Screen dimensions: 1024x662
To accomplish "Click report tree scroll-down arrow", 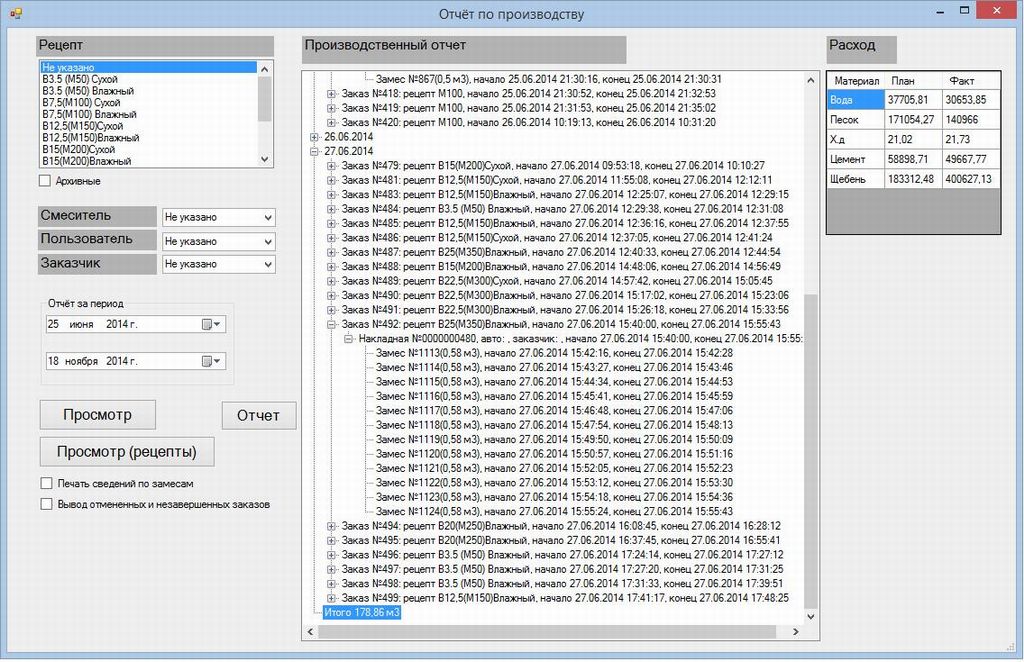I will pyautogui.click(x=810, y=616).
